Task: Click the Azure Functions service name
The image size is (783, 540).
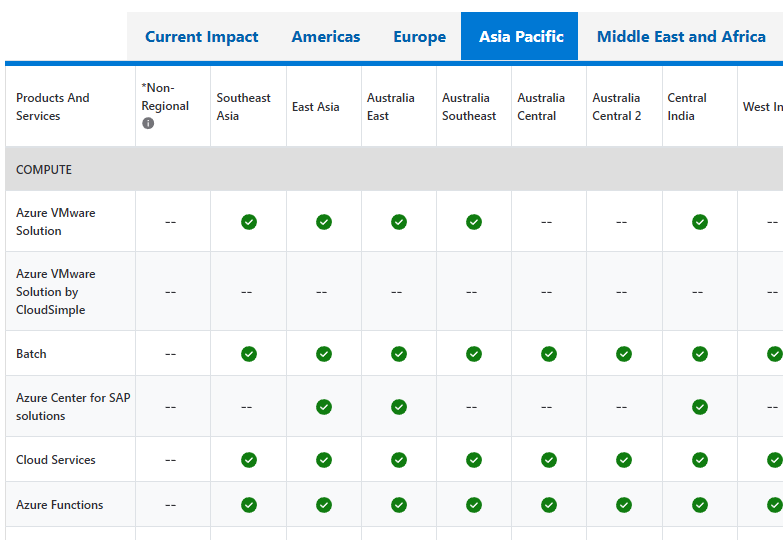Action: pos(60,505)
